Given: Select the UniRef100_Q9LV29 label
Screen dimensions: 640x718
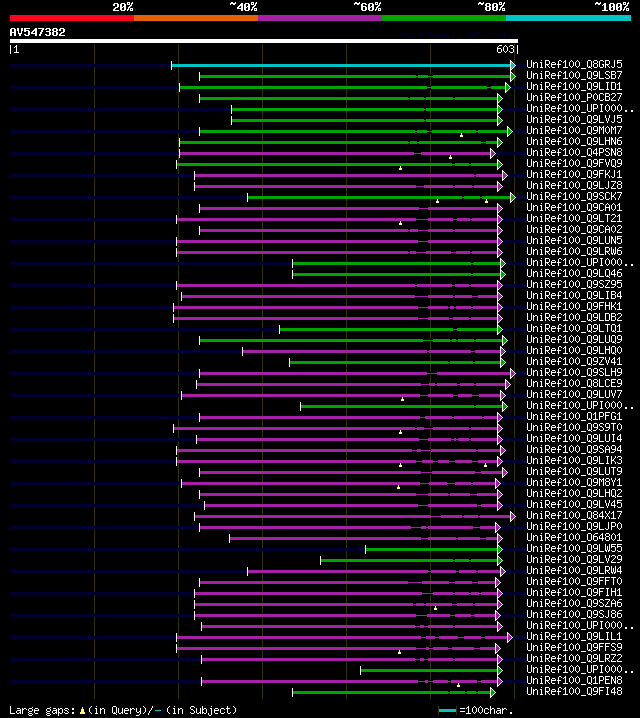Looking at the screenshot, I should click(574, 559).
